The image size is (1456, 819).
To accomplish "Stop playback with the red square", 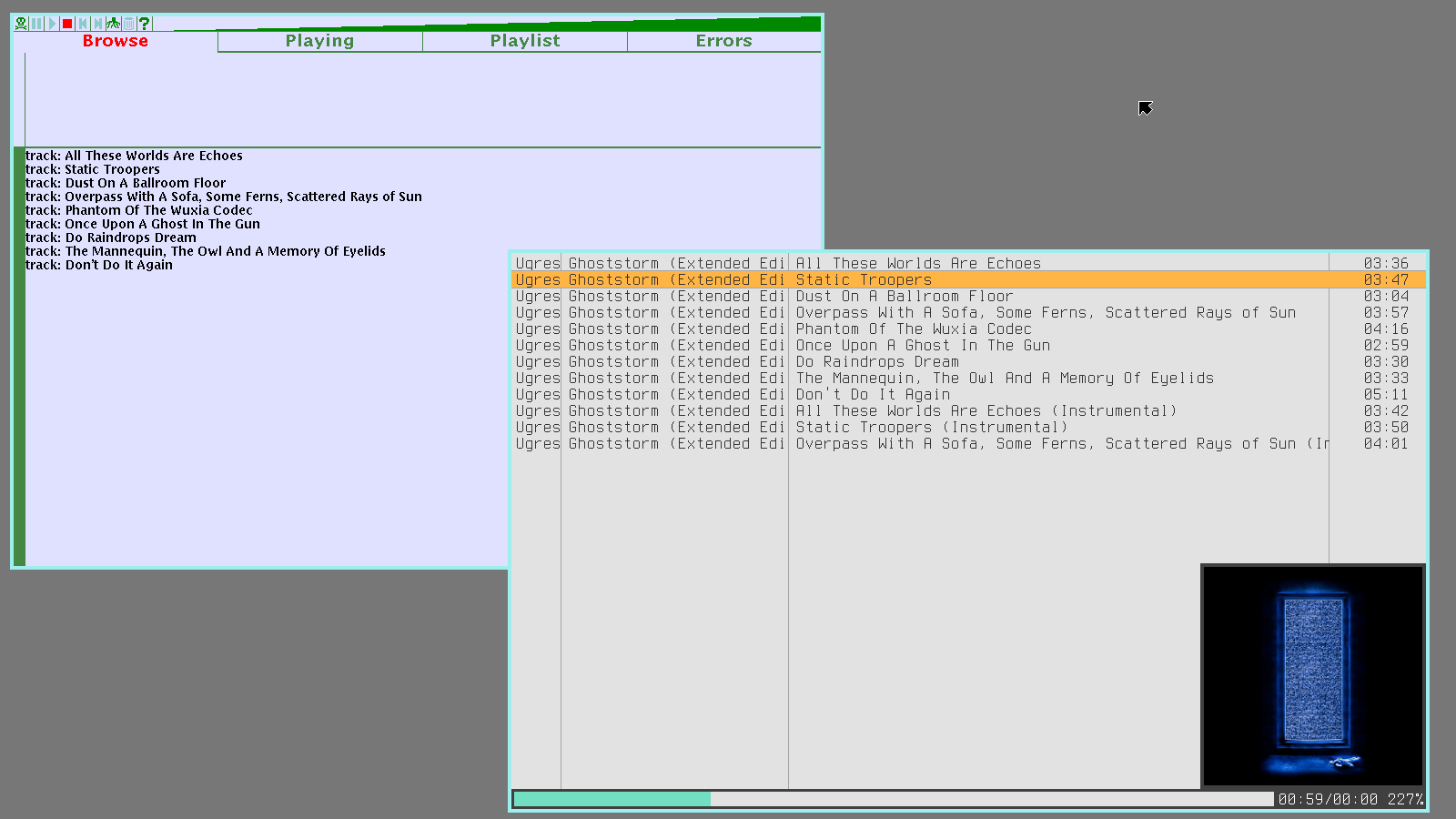I will (67, 24).
